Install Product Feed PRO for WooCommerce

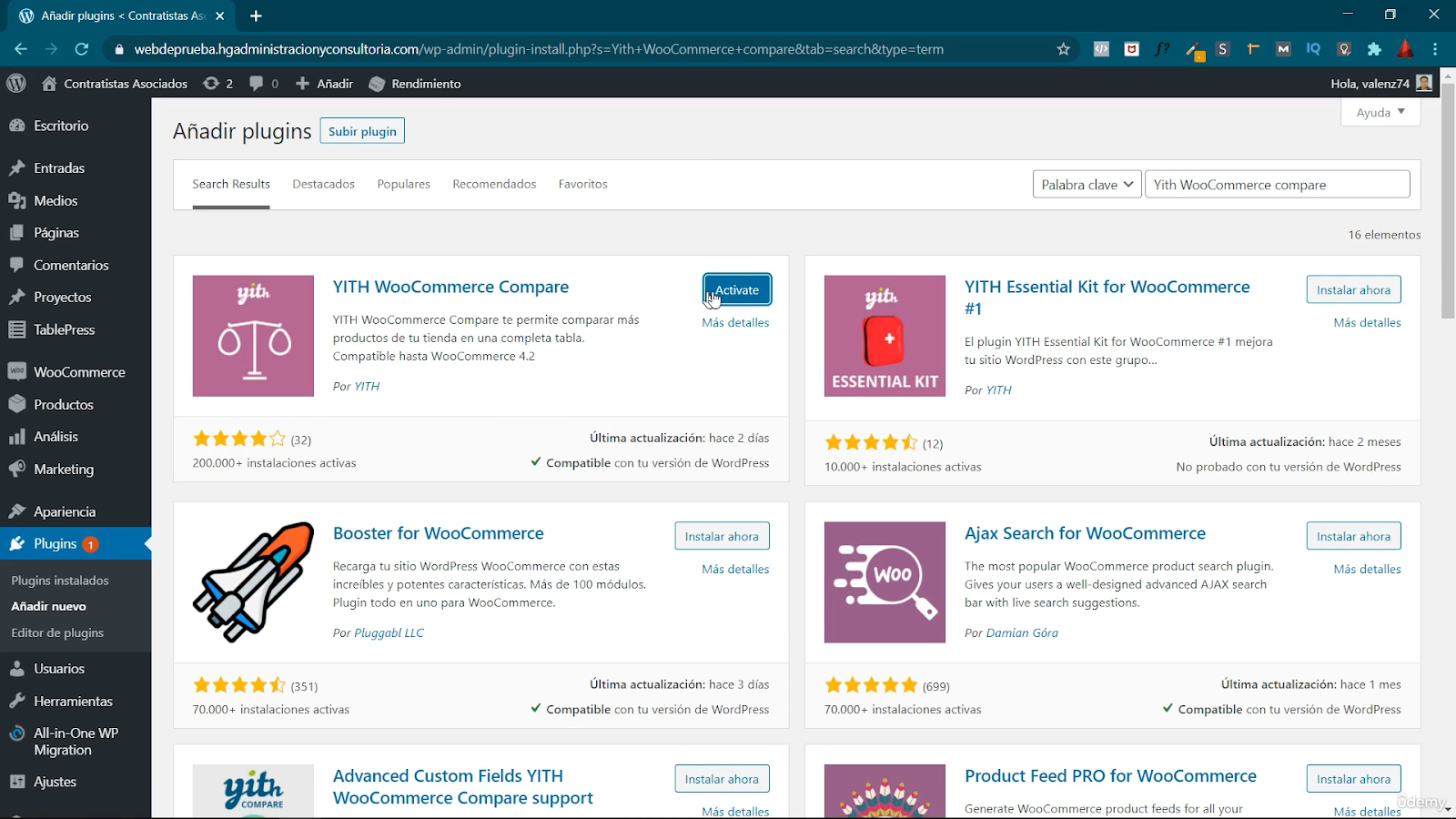coord(1353,779)
